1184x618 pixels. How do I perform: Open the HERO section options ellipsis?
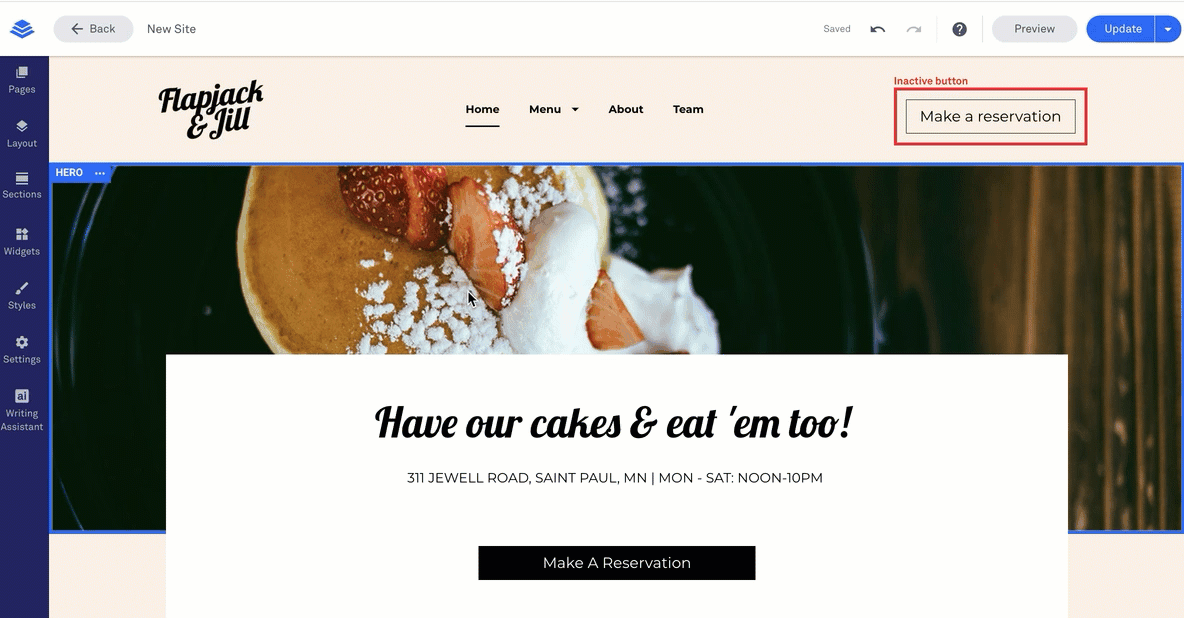pos(100,173)
